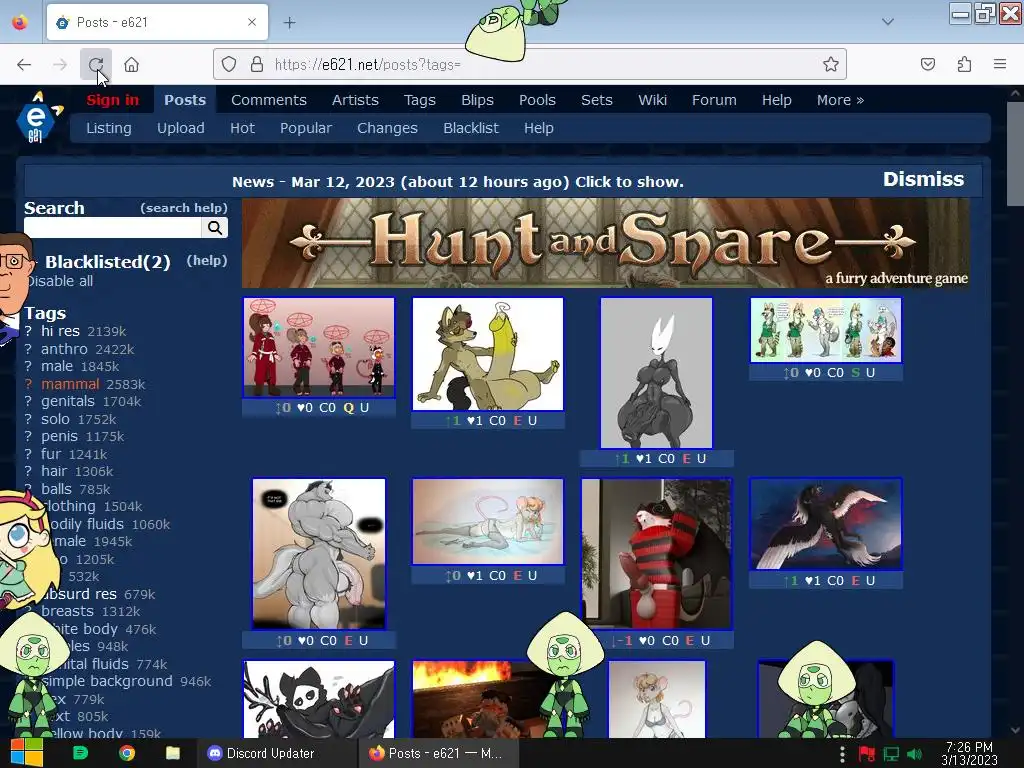Viewport: 1024px width, 768px height.
Task: Open the (search help) link
Action: pos(184,208)
